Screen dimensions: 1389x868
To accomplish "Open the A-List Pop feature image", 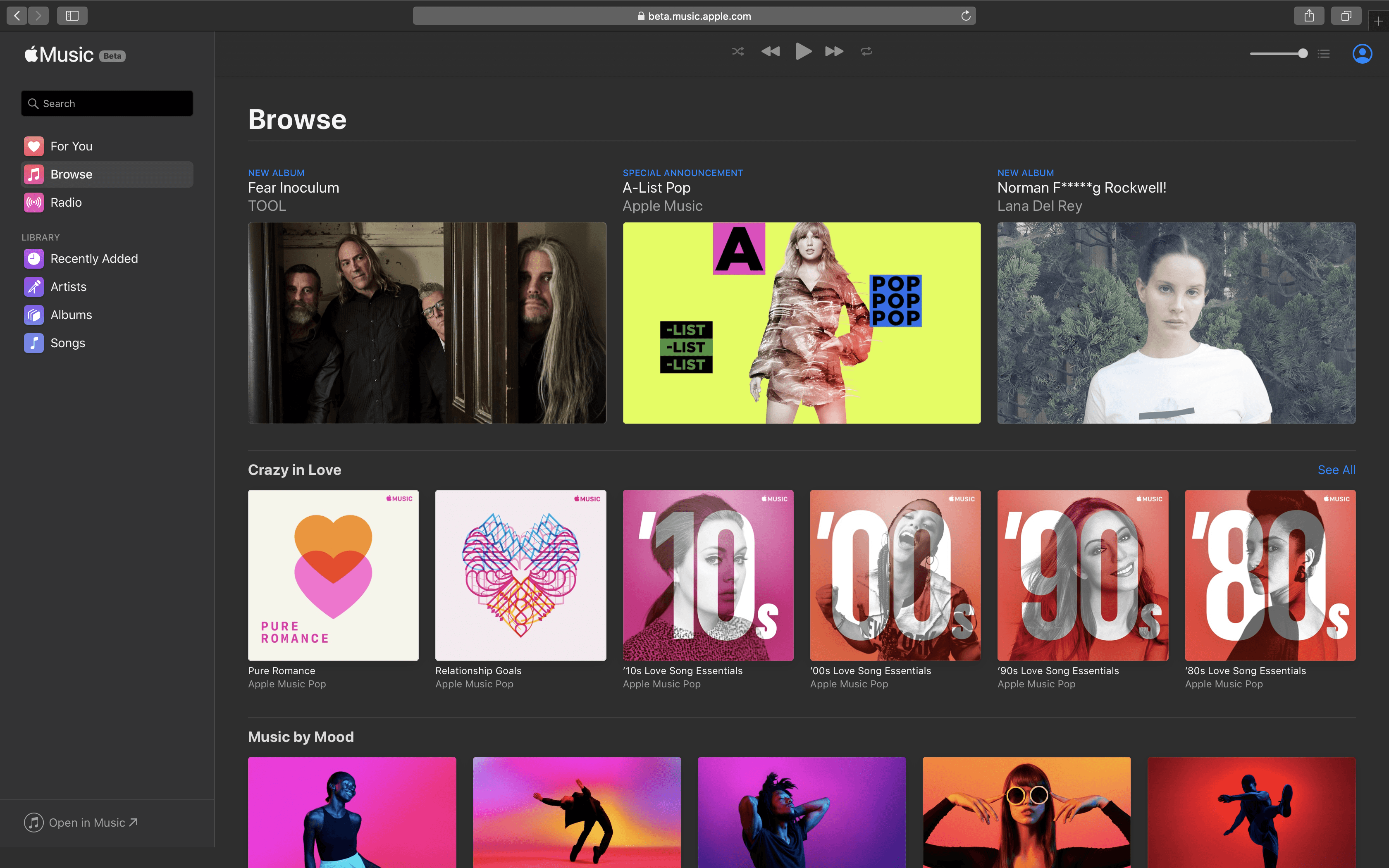I will point(802,323).
